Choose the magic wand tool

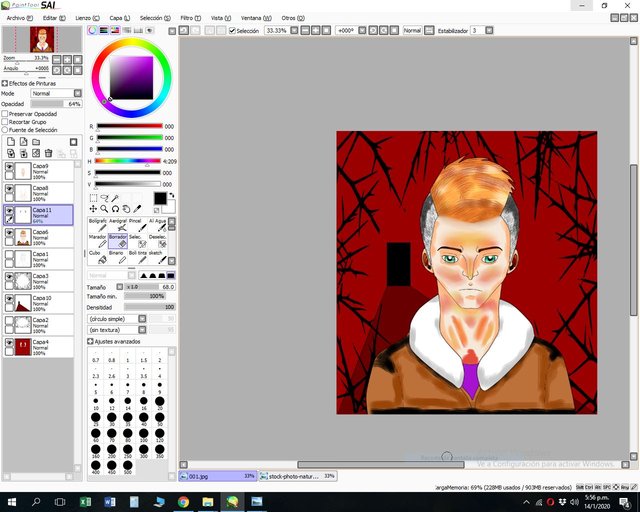pyautogui.click(x=115, y=198)
